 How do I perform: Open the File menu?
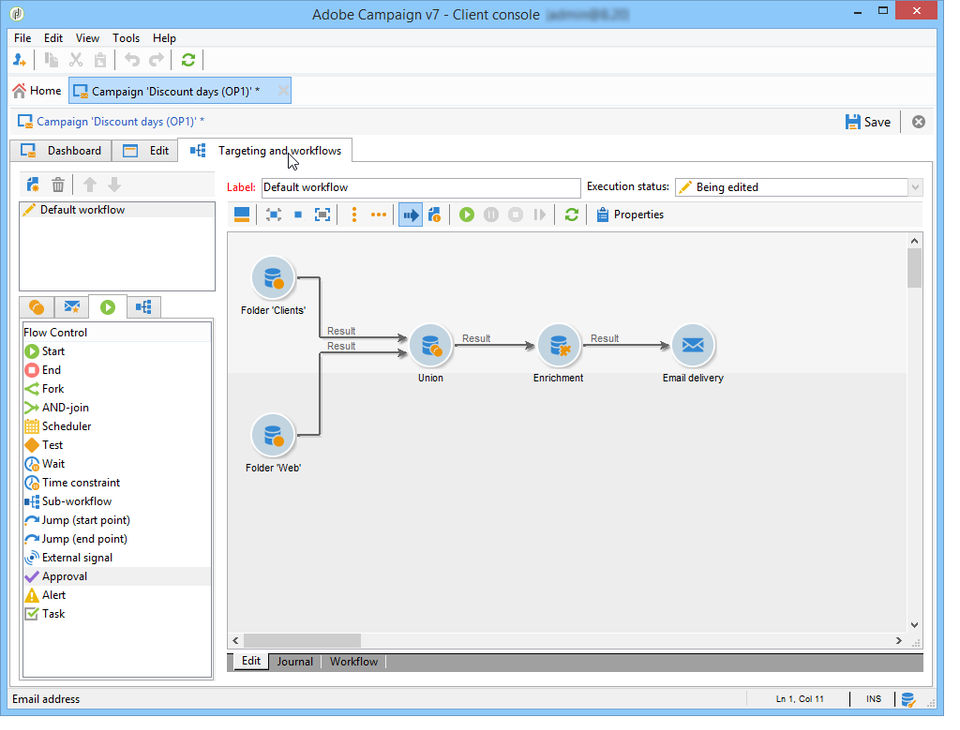click(x=22, y=38)
